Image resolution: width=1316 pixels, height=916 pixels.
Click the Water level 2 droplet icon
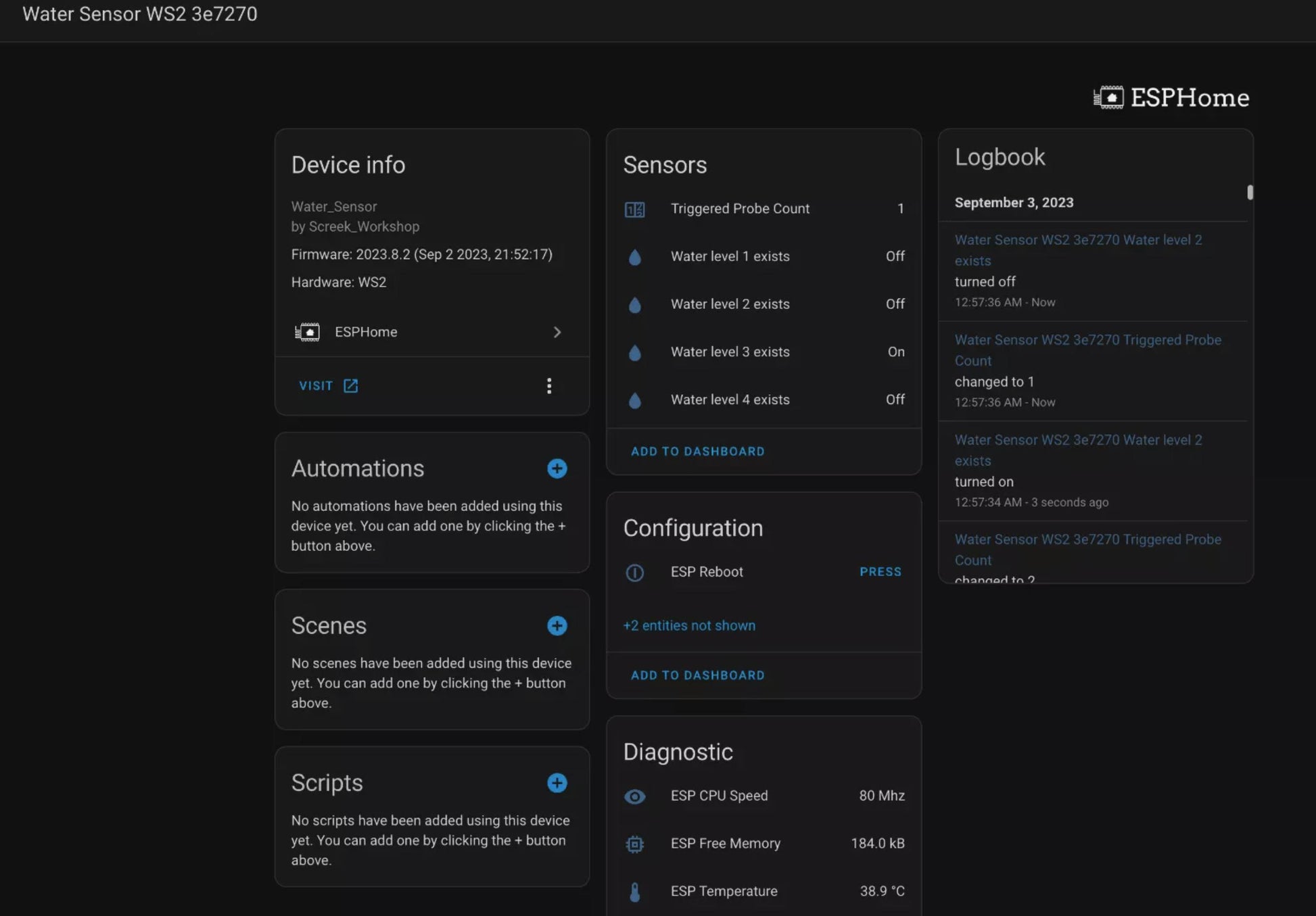pyautogui.click(x=634, y=305)
